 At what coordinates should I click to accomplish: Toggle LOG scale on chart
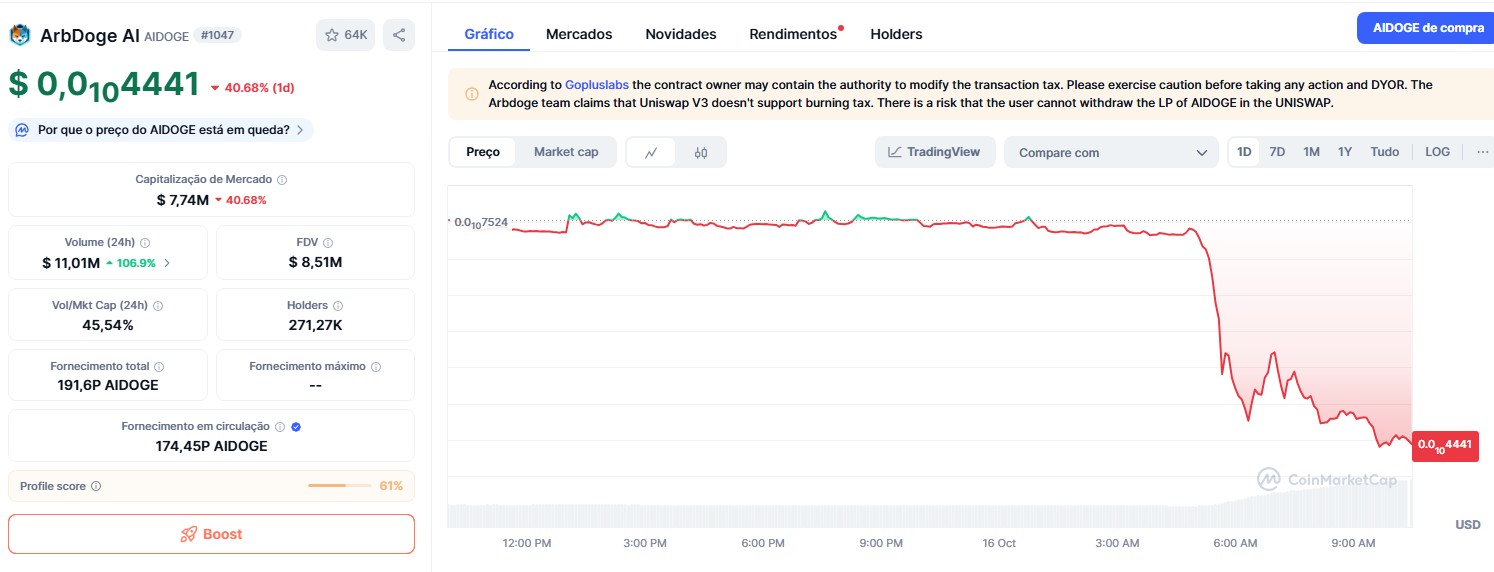[x=1437, y=152]
